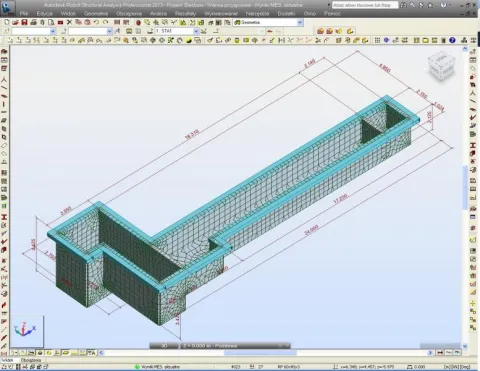Image resolution: width=480 pixels, height=371 pixels.
Task: Click the horizontal scrollbar thumb below the viewport
Action: click(x=260, y=353)
